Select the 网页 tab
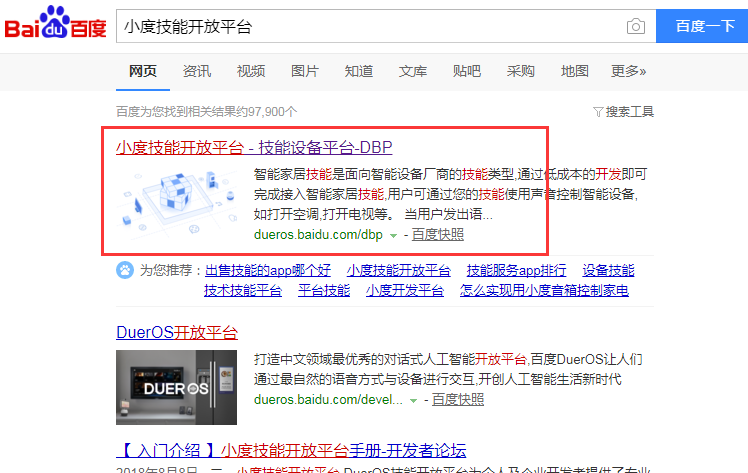 [x=143, y=71]
